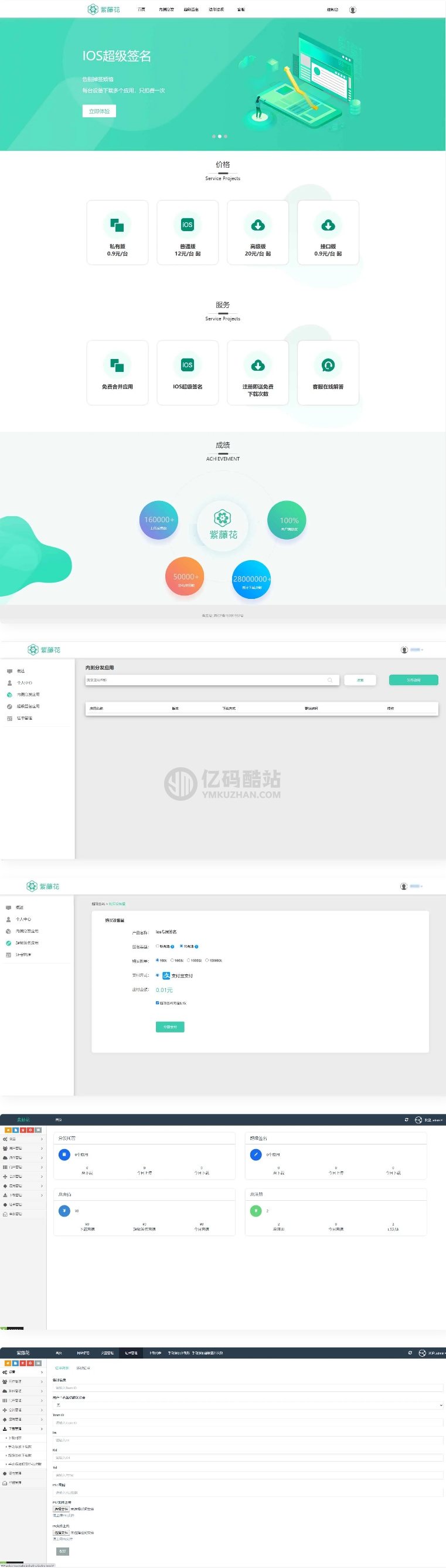Select the 100次 purchase quantity radio
This screenshot has height=1568, width=446.
point(172,960)
